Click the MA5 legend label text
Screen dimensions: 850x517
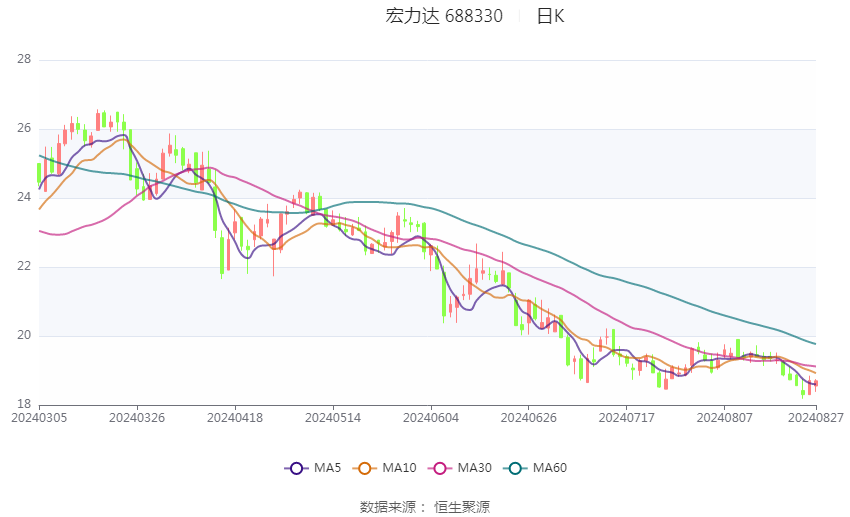click(327, 468)
